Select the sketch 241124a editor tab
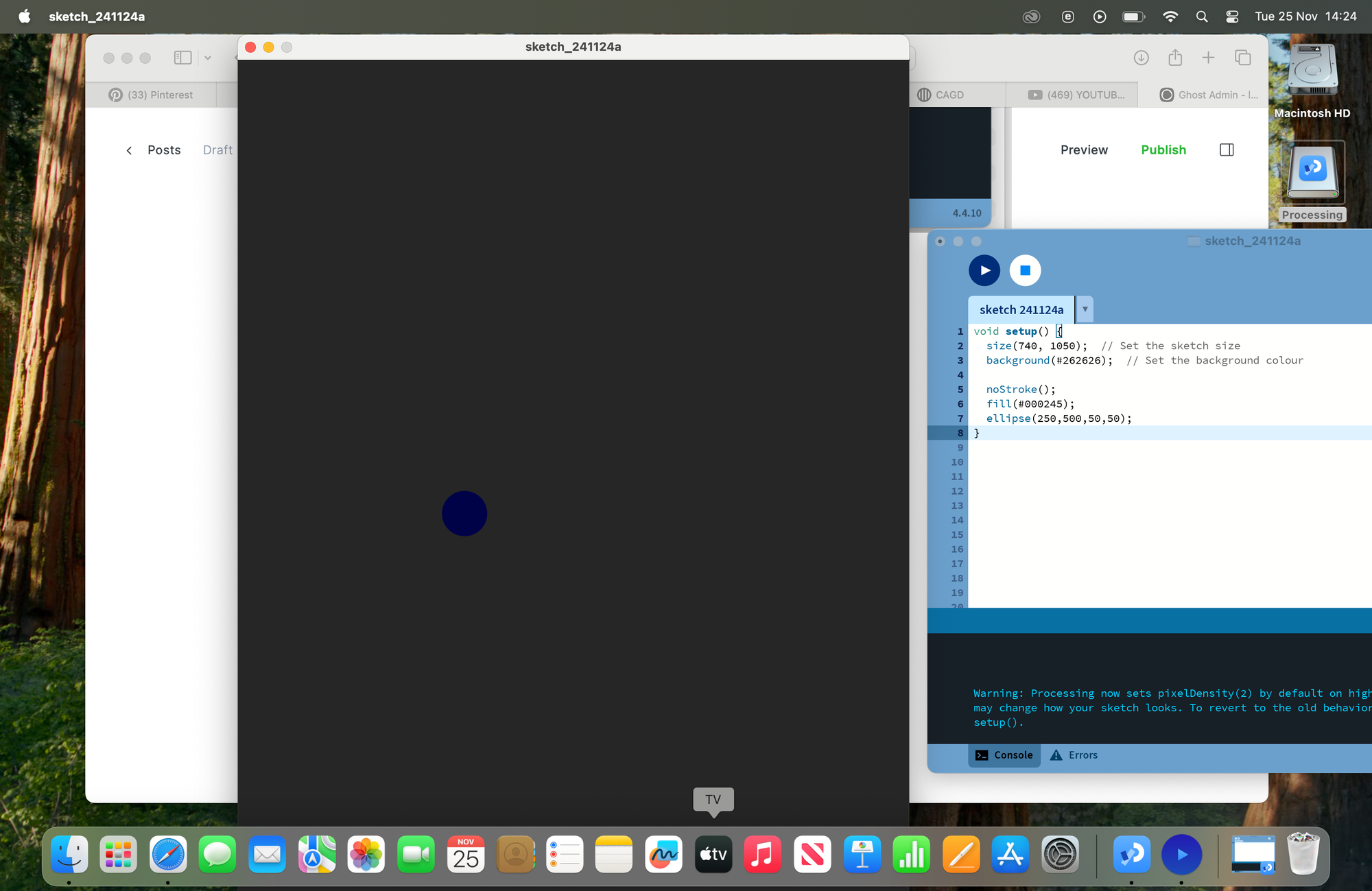The image size is (1372, 891). pos(1021,310)
